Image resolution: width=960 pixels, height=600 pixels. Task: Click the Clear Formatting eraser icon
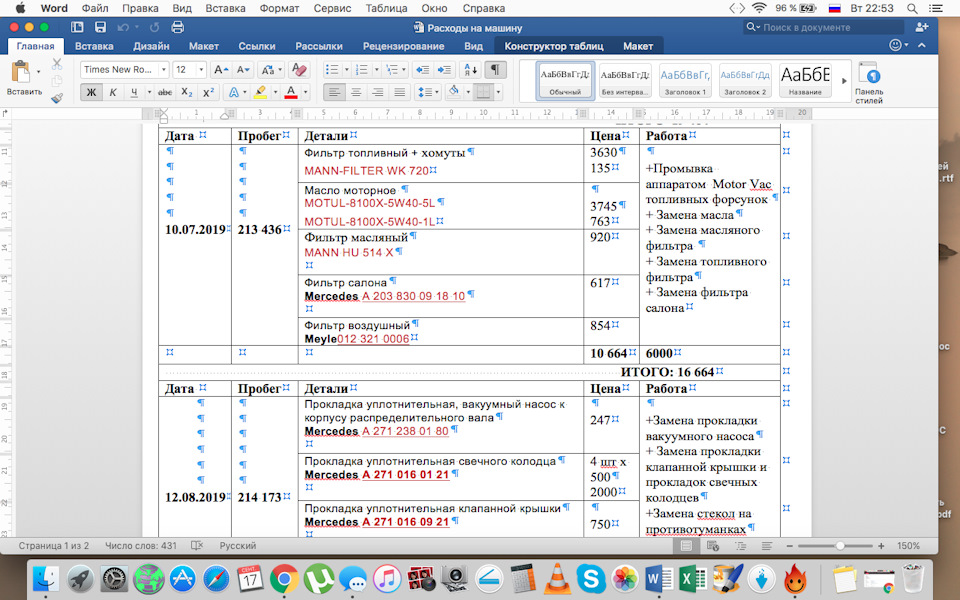pyautogui.click(x=299, y=70)
